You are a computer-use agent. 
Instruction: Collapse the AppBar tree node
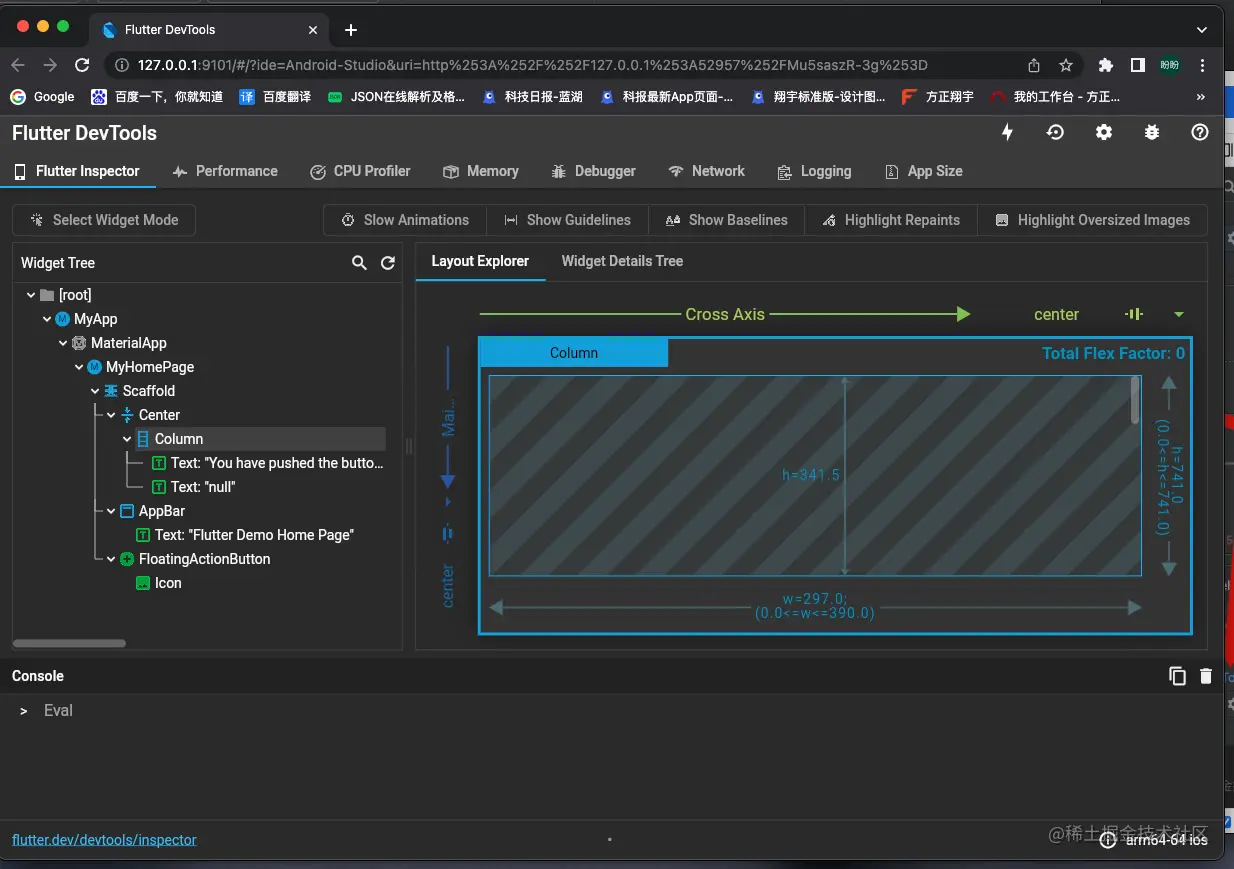tap(111, 511)
